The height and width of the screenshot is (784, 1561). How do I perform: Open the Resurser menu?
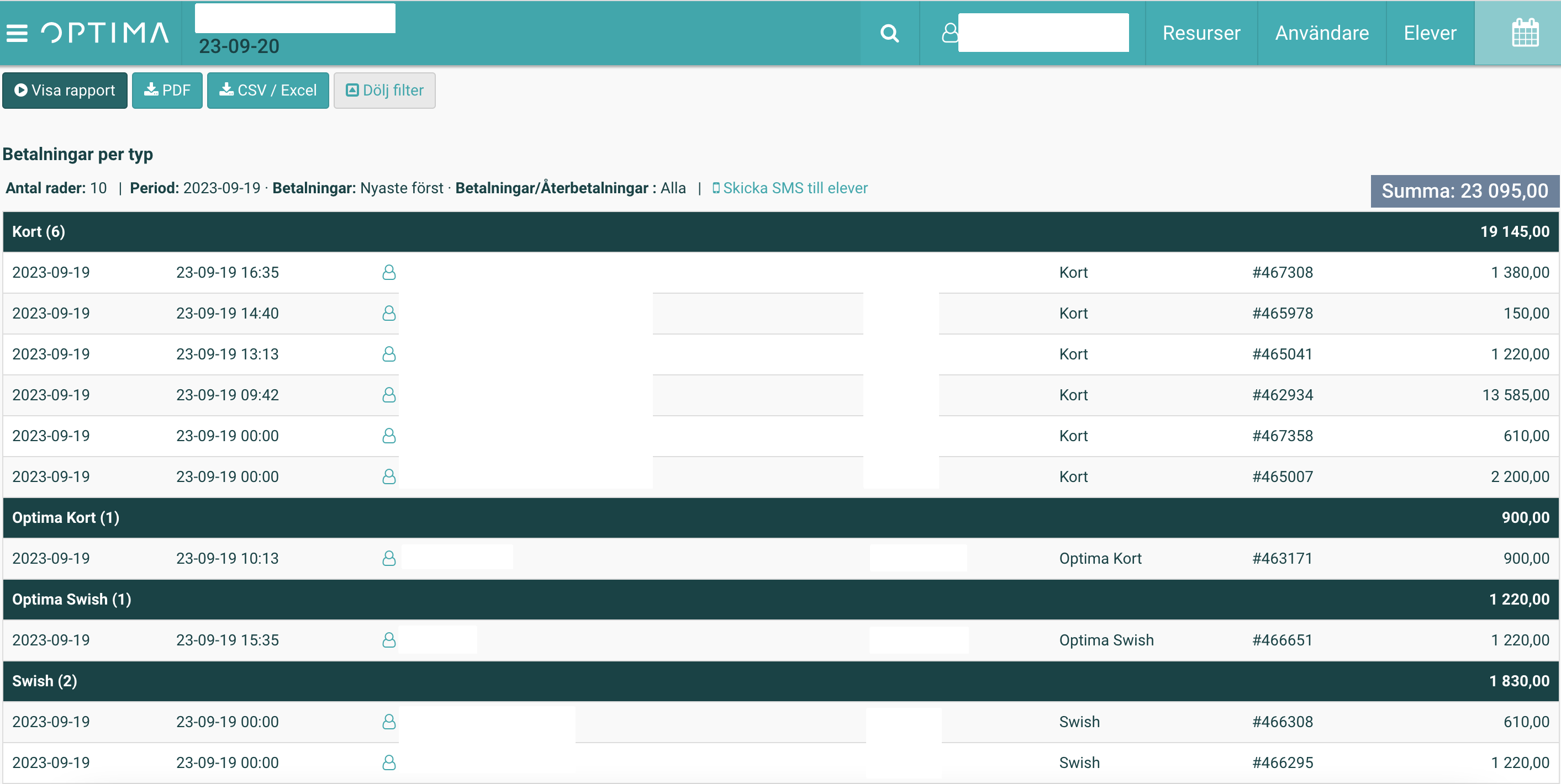tap(1201, 33)
